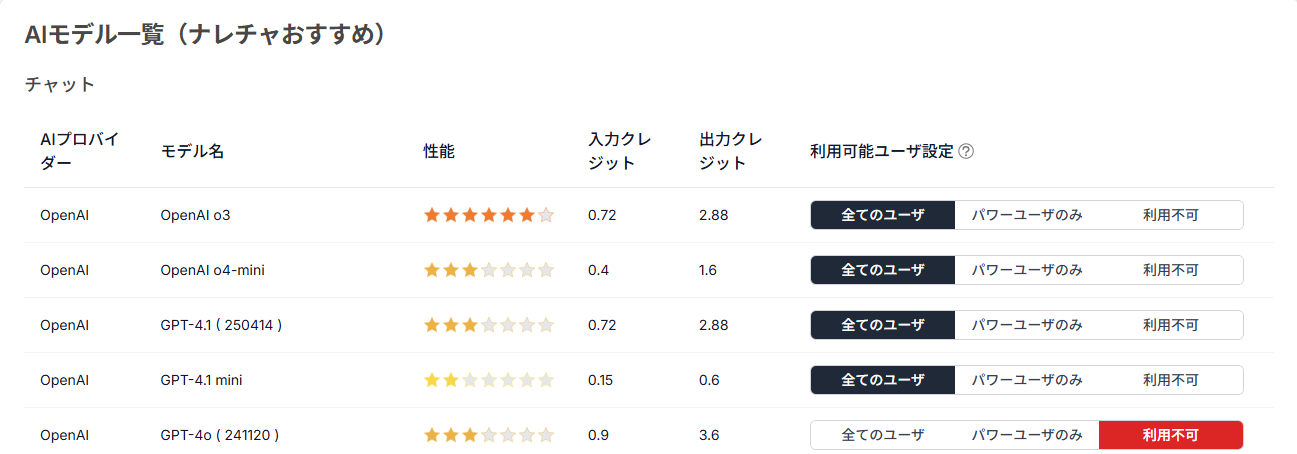Image resolution: width=1297 pixels, height=454 pixels.
Task: Switch GPT-4.1 mini to 利用不可
Action: (x=1170, y=380)
